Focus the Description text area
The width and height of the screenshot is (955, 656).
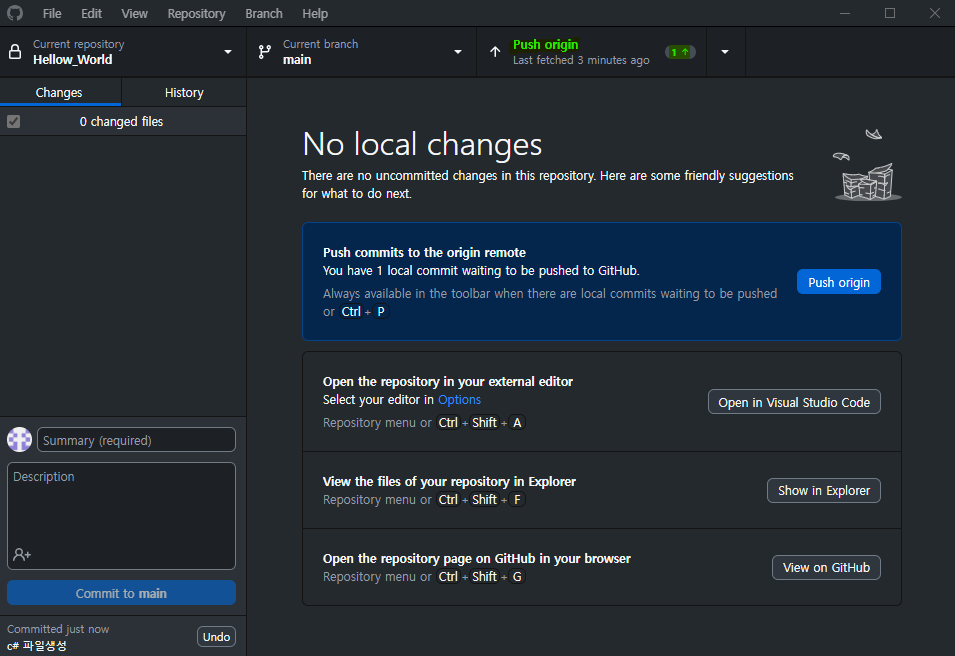coord(121,516)
